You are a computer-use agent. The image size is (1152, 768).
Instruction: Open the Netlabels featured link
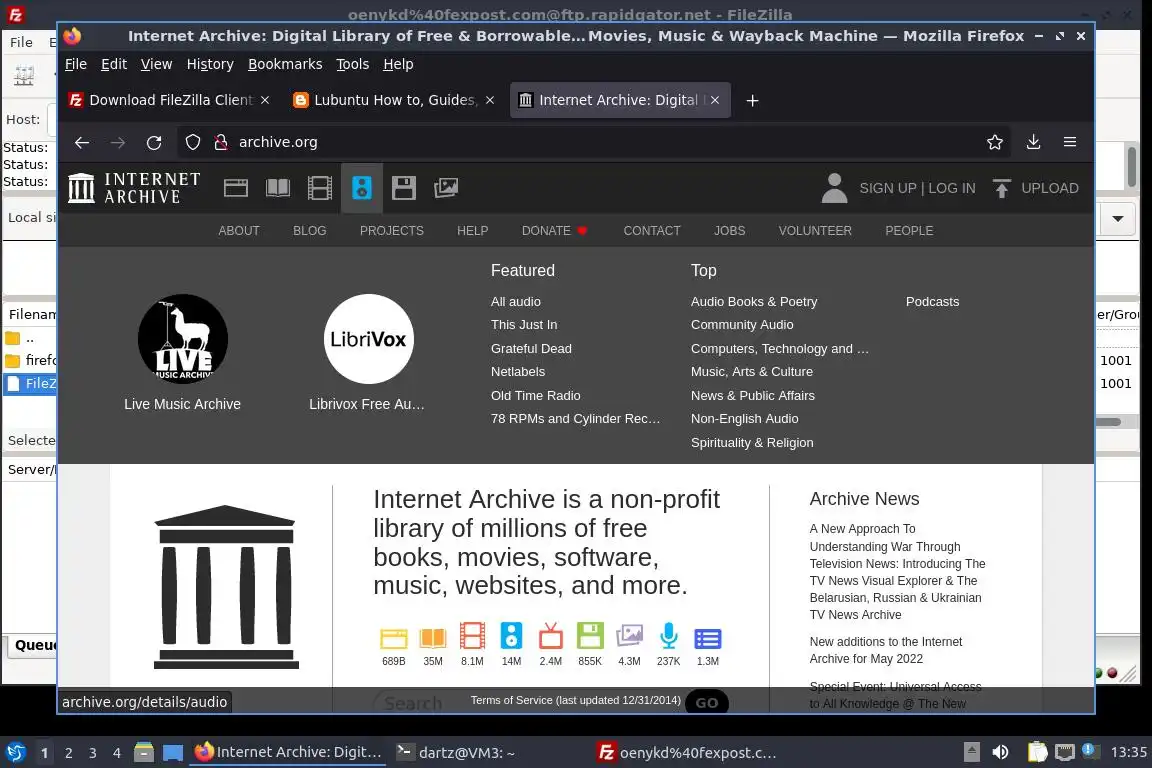pyautogui.click(x=518, y=372)
